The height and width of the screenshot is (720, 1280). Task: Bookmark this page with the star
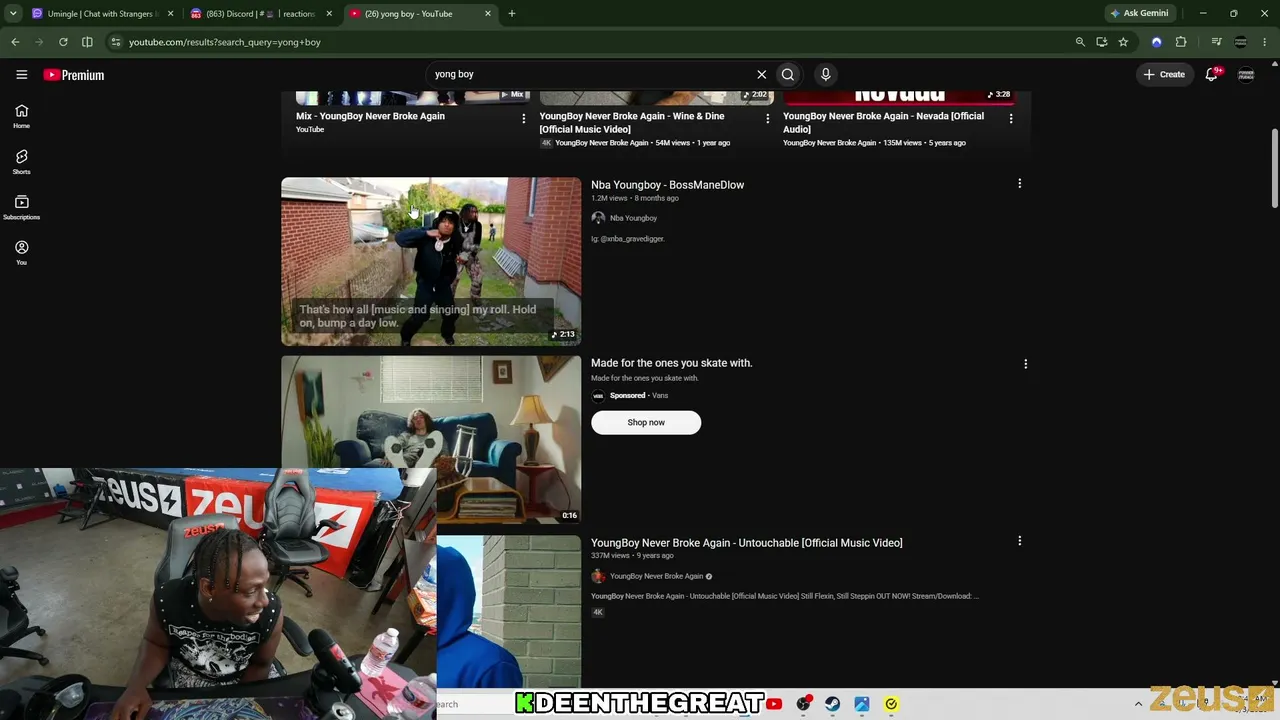click(1124, 42)
